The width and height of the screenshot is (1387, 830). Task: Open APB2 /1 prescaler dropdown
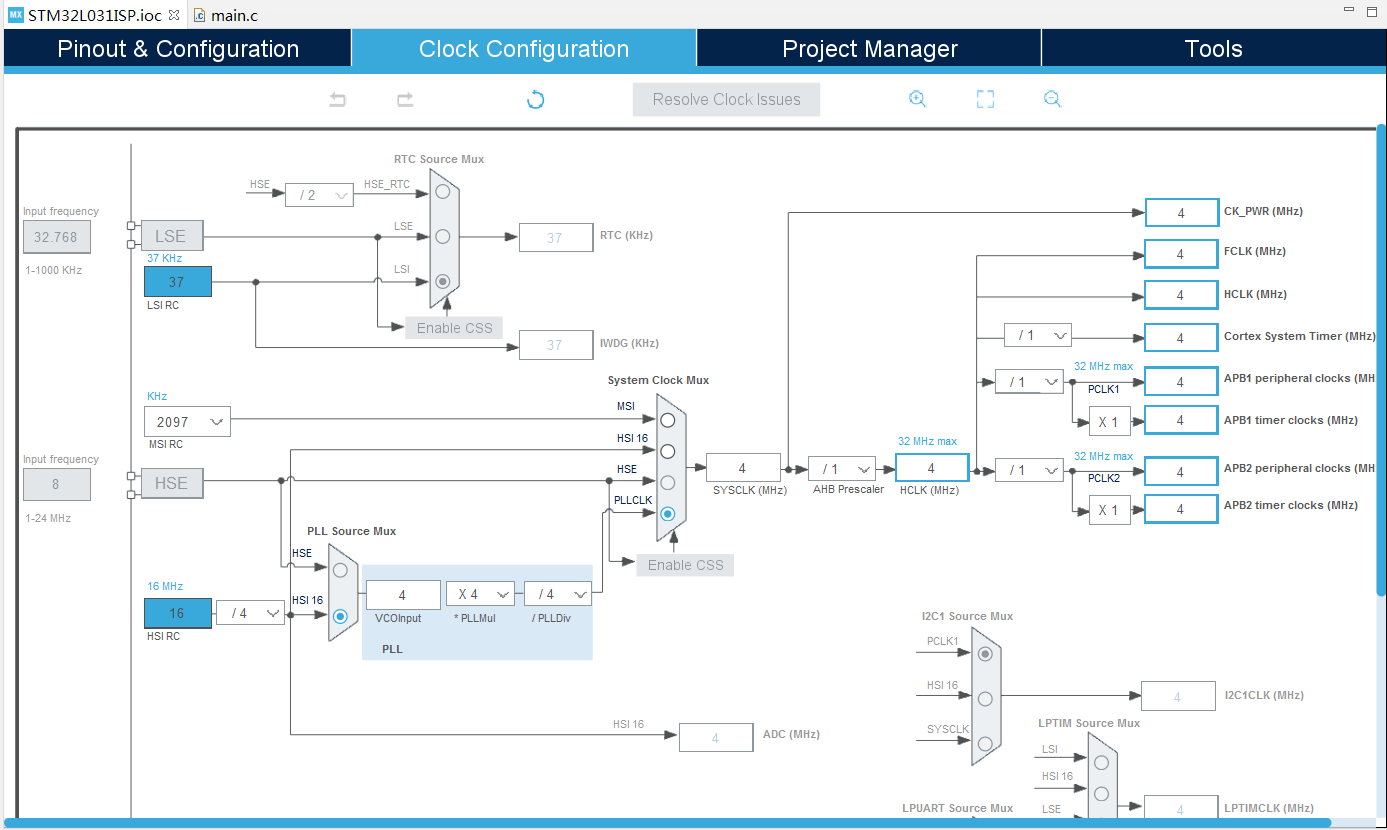tap(1029, 469)
